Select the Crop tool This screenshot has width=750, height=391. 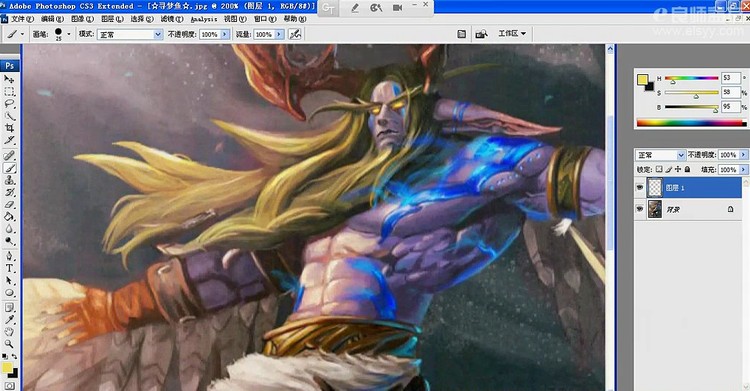coord(9,128)
